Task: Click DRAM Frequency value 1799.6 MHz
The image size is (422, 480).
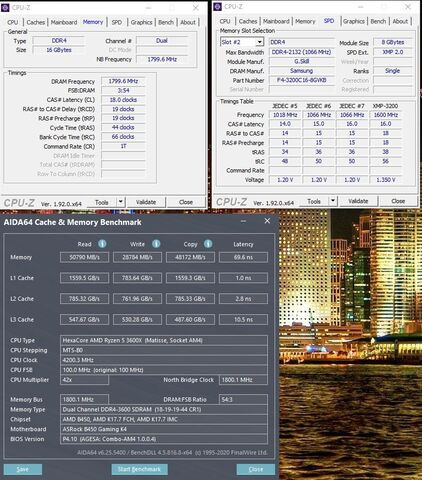Action: (x=123, y=81)
